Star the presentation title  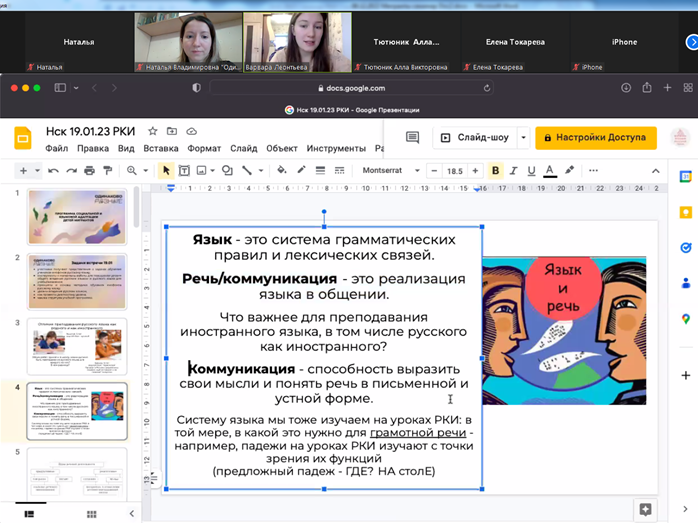(x=153, y=131)
